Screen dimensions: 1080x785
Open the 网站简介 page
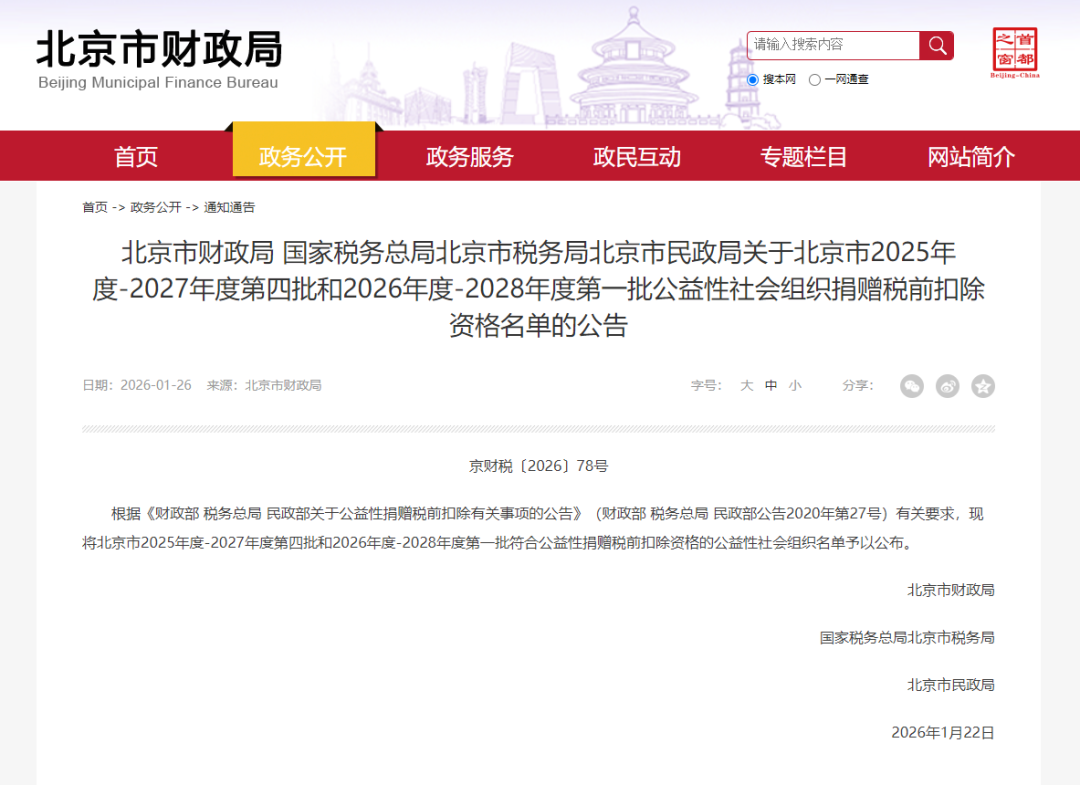(x=971, y=156)
